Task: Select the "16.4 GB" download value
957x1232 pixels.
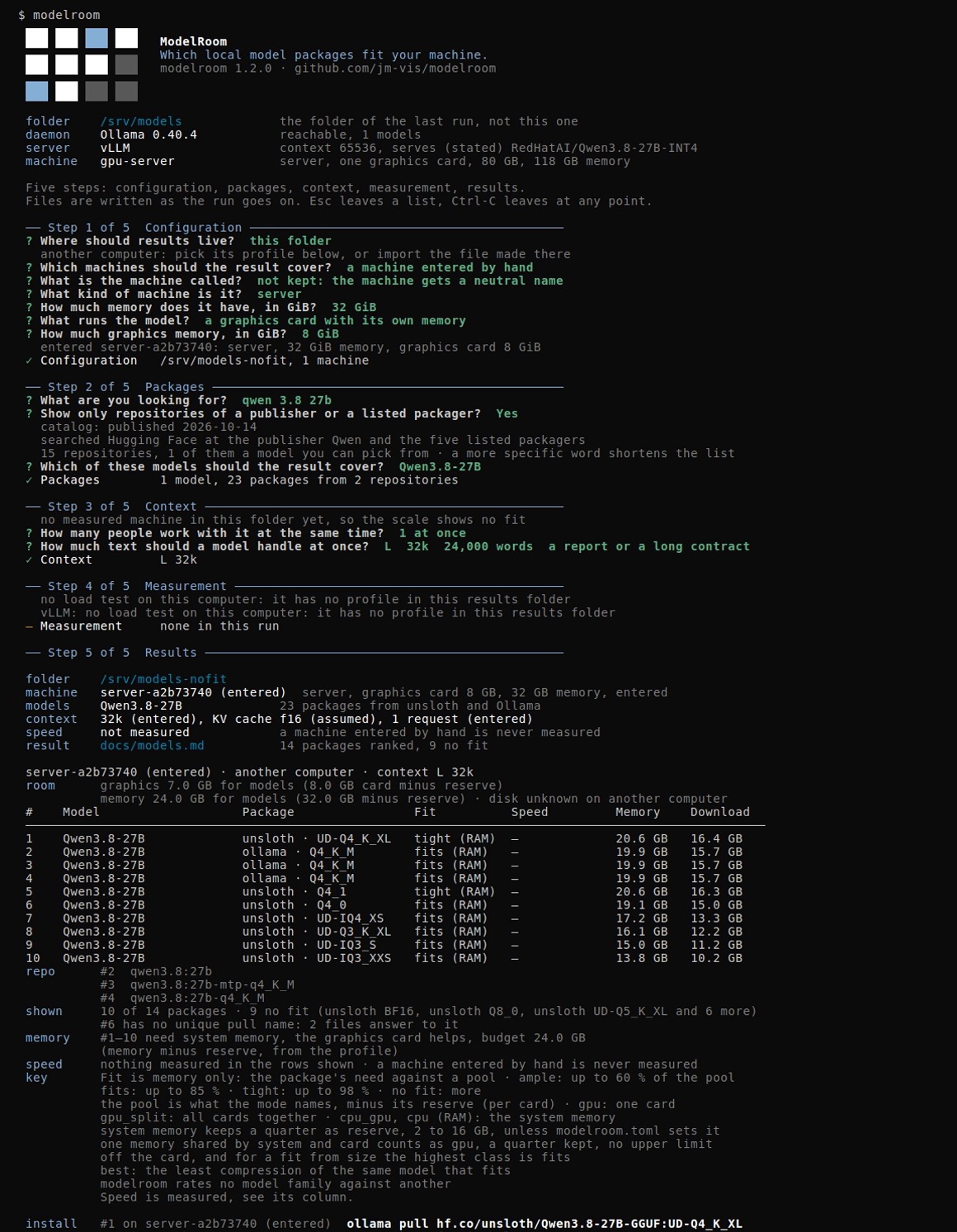Action: [716, 838]
